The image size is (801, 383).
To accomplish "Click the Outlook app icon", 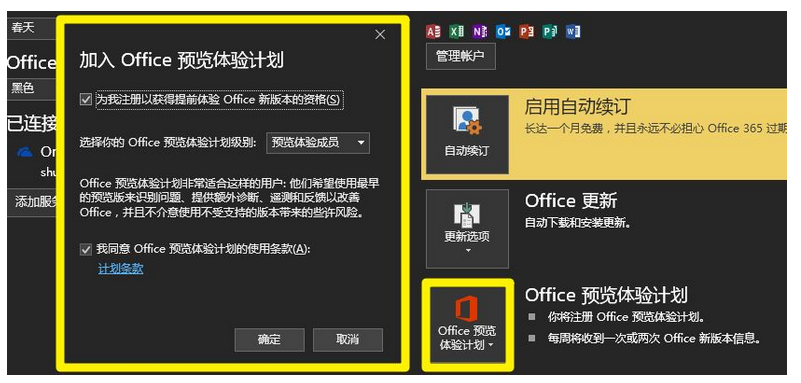I will tap(503, 32).
